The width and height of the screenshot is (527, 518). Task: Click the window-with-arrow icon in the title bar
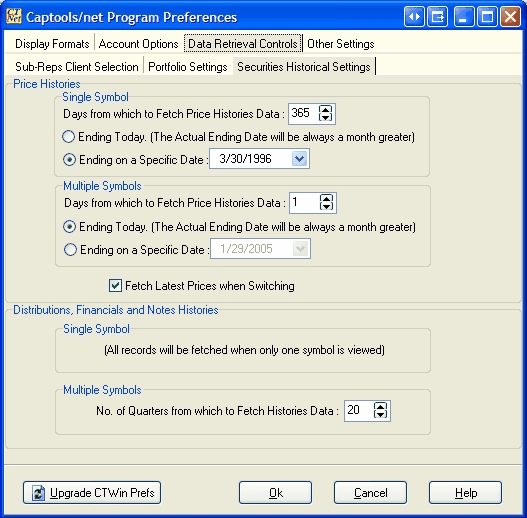coord(437,16)
